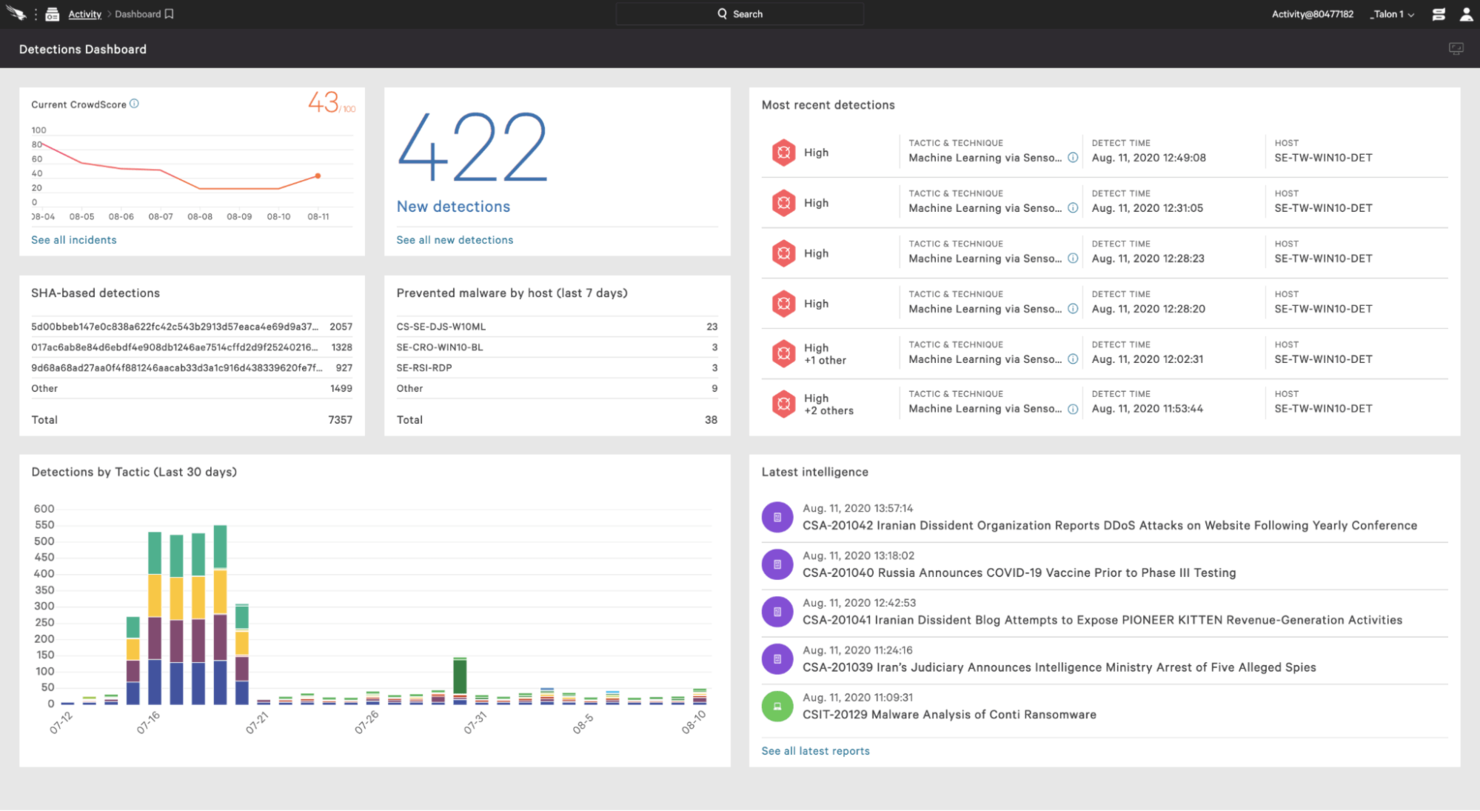Click the CrowdStrike Falcon logo

(17, 13)
